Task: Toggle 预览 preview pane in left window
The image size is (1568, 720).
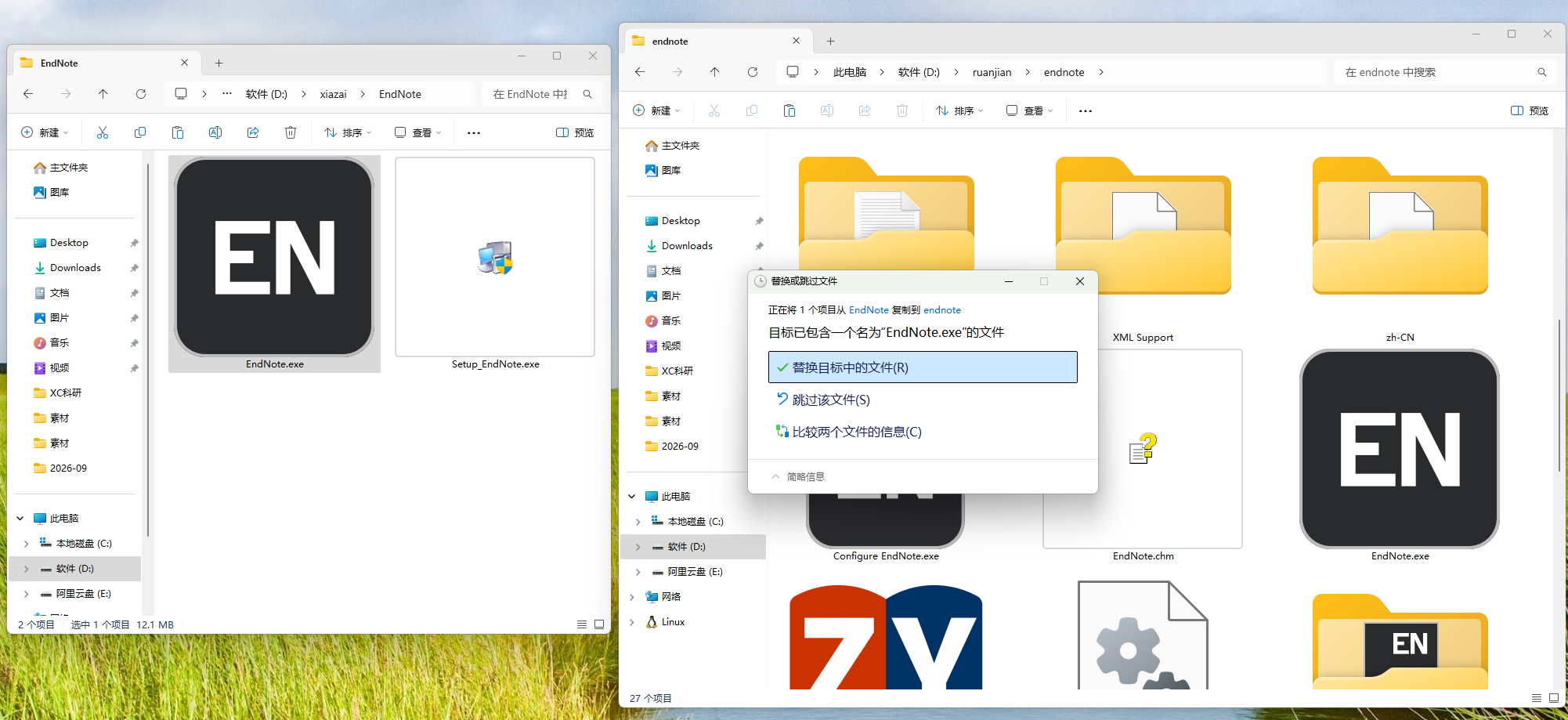Action: [575, 132]
